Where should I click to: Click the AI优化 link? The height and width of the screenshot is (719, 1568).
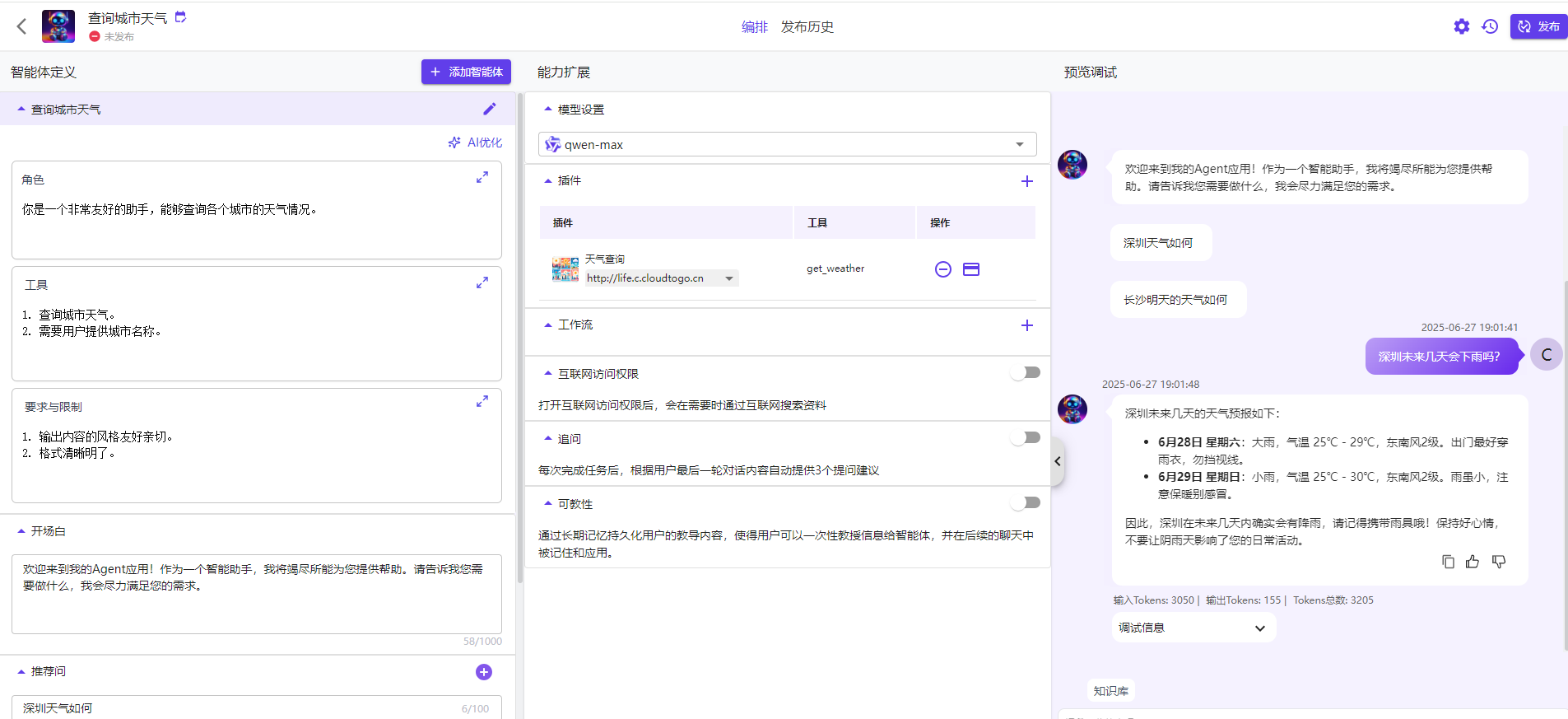tap(475, 142)
